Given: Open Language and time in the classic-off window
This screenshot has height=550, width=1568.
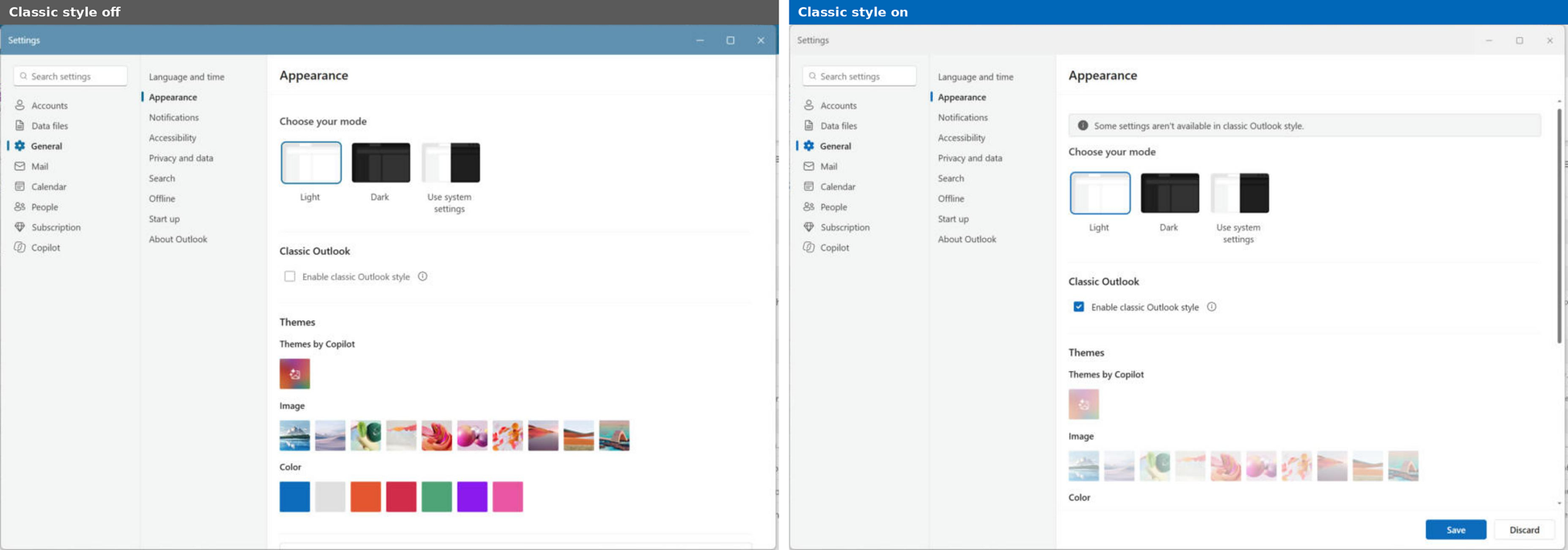Looking at the screenshot, I should coord(187,77).
